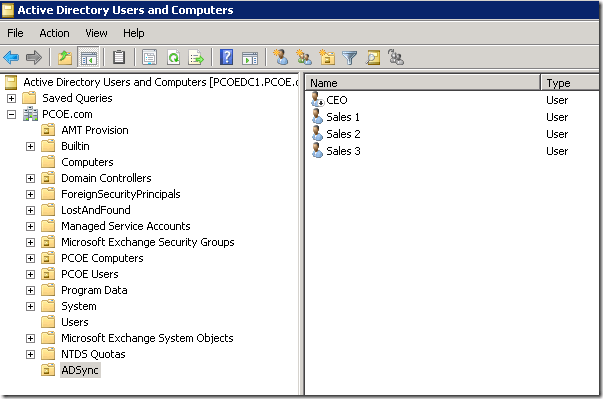Click the Type cell of CEO row
The image size is (603, 399).
point(557,100)
